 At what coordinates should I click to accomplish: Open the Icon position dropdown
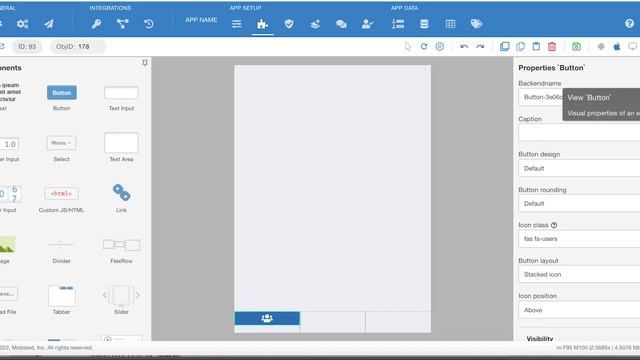pyautogui.click(x=579, y=310)
